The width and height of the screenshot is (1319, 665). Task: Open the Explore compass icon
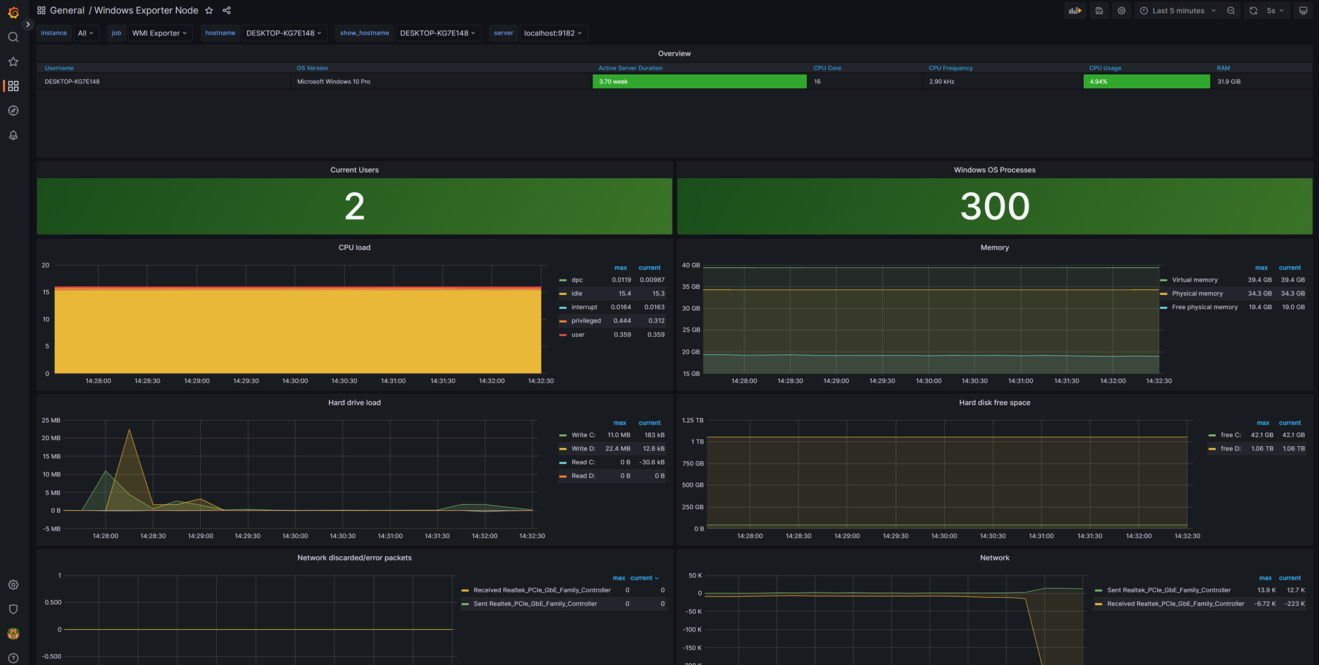13,110
